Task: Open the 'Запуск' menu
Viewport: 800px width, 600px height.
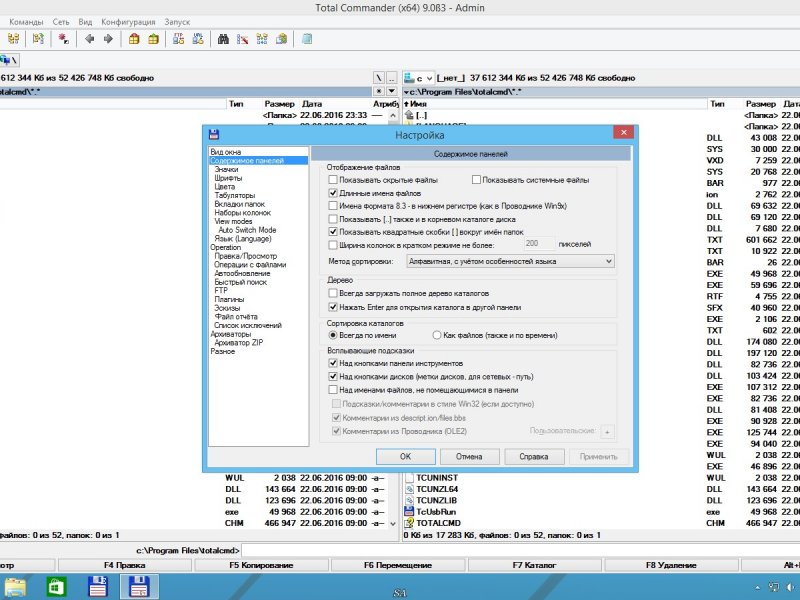Action: (177, 22)
